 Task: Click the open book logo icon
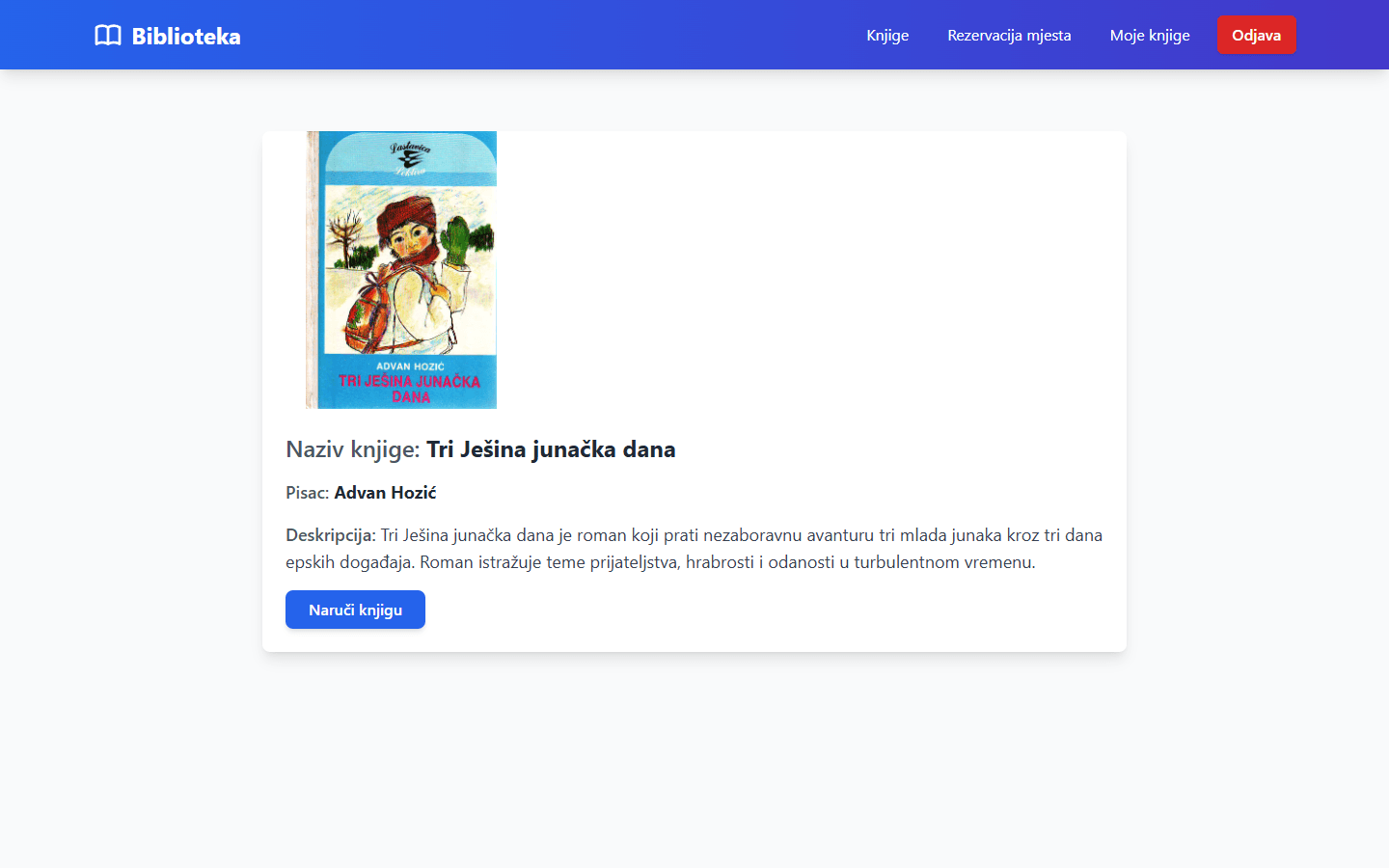108,36
